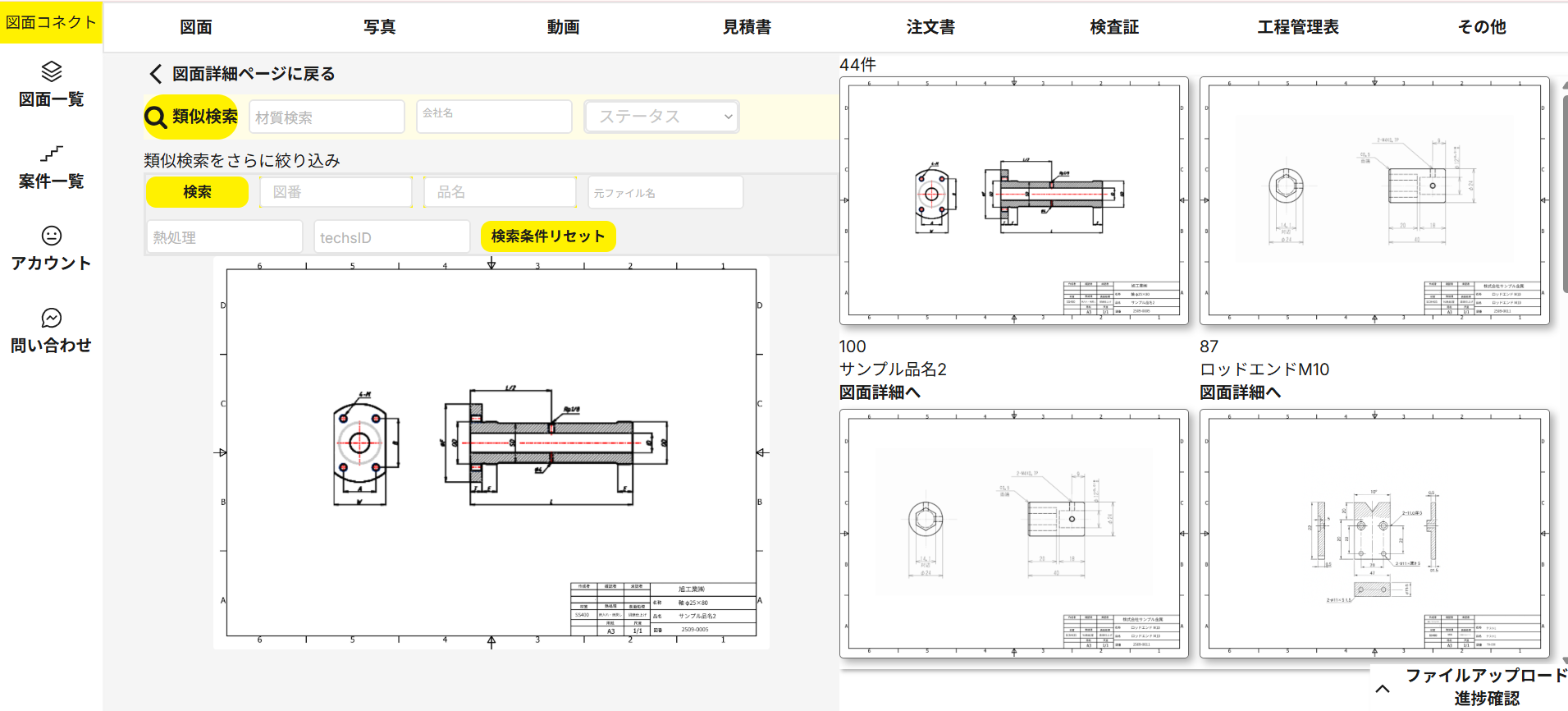Click the 材質検索 input field
This screenshot has height=711, width=1568.
pyautogui.click(x=327, y=117)
